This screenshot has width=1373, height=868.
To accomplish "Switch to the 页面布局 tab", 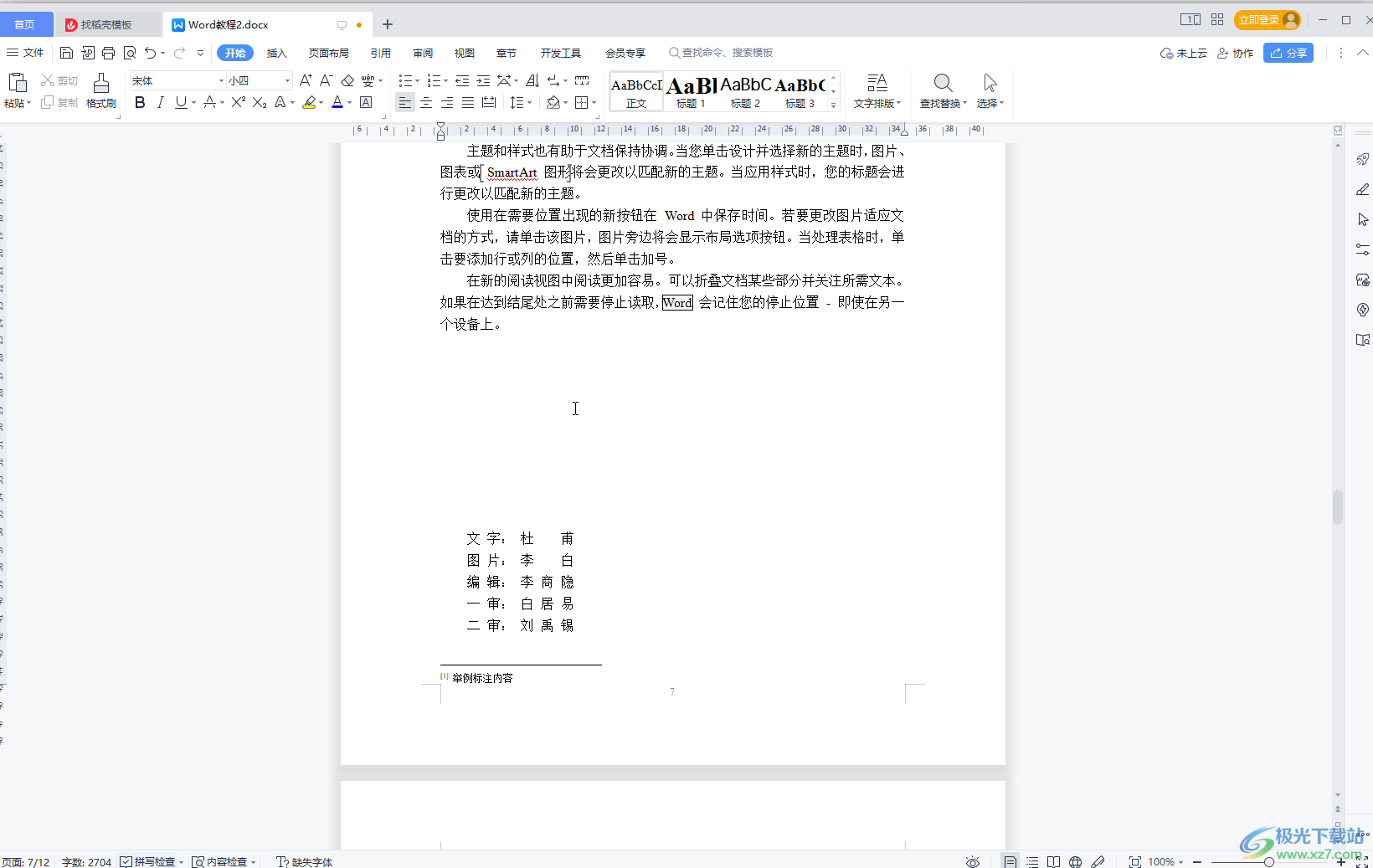I will pyautogui.click(x=328, y=53).
